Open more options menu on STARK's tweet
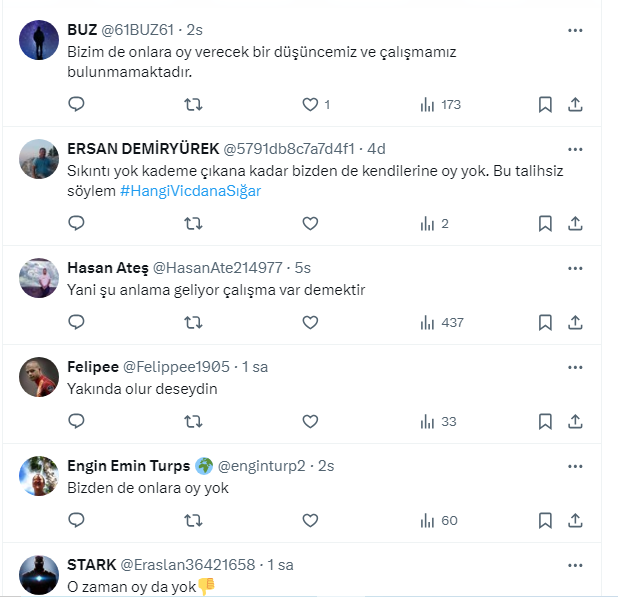Viewport: 618px width, 597px height. [575, 565]
